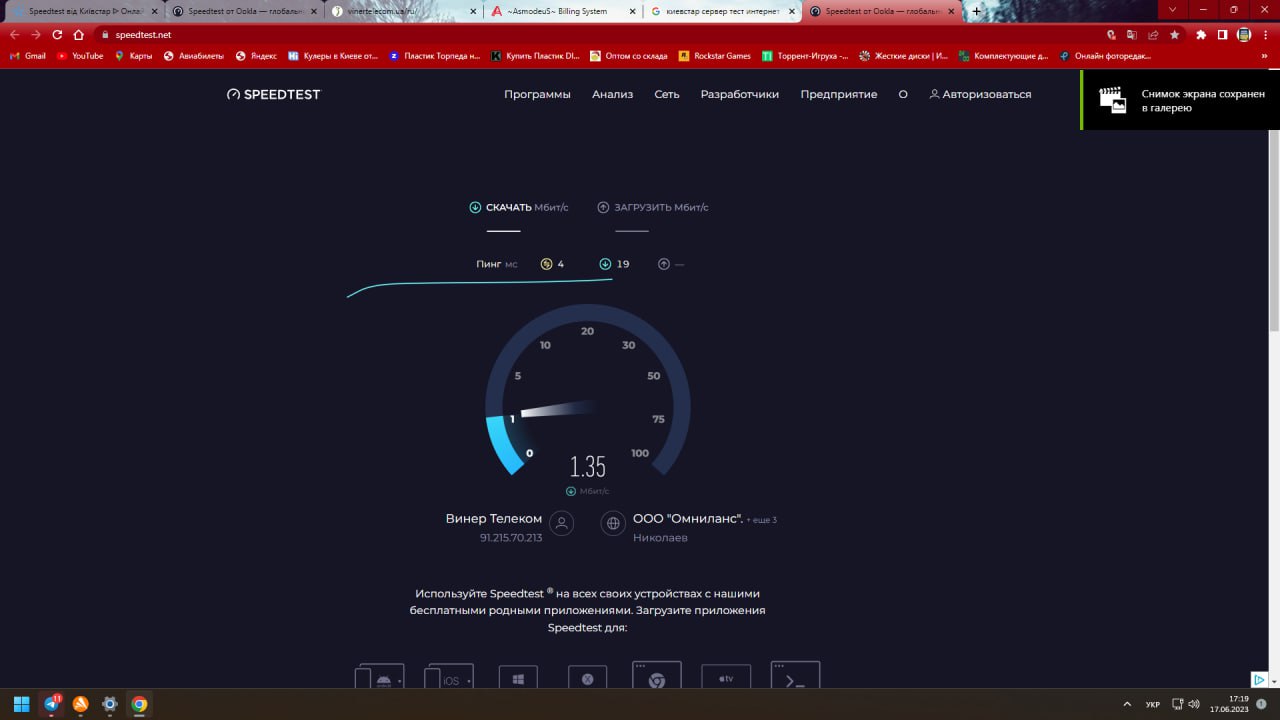Select the СКАЧАТЬ Мбит/с result tab
Screen dimensions: 1280x720
(x=519, y=207)
